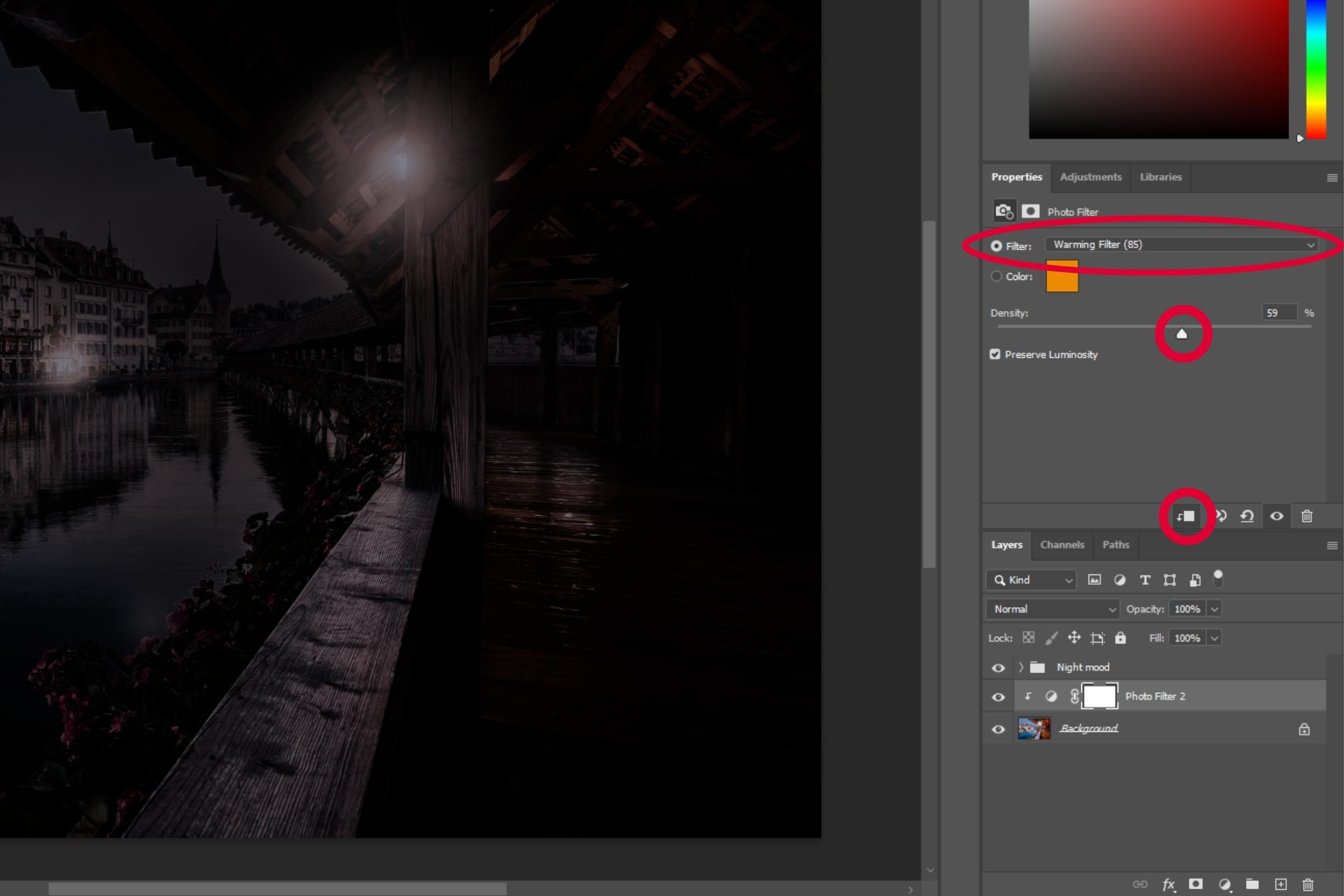
Task: Clip adjustment to layer button in Properties
Action: (x=1186, y=516)
